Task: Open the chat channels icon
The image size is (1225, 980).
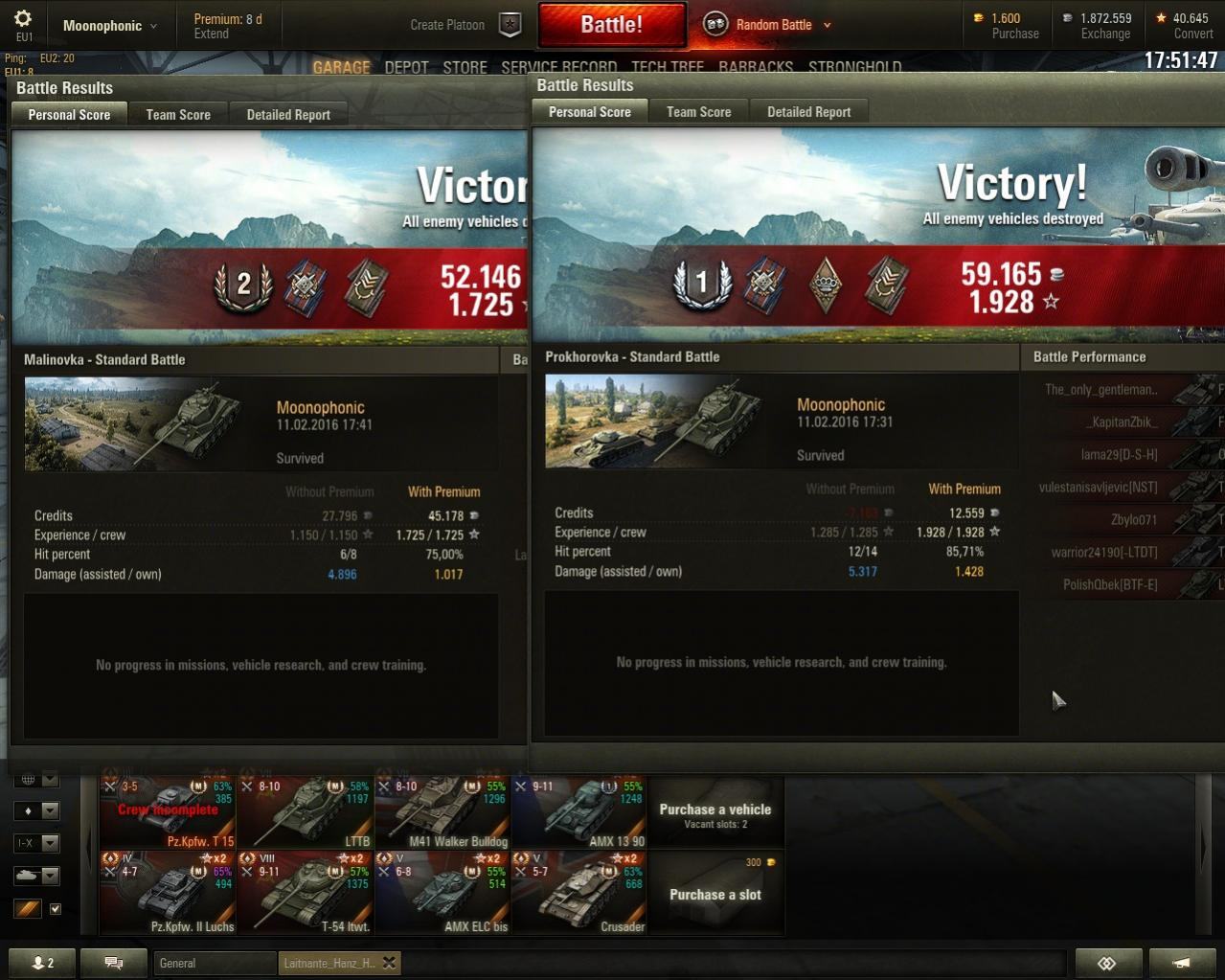Action: (x=114, y=963)
